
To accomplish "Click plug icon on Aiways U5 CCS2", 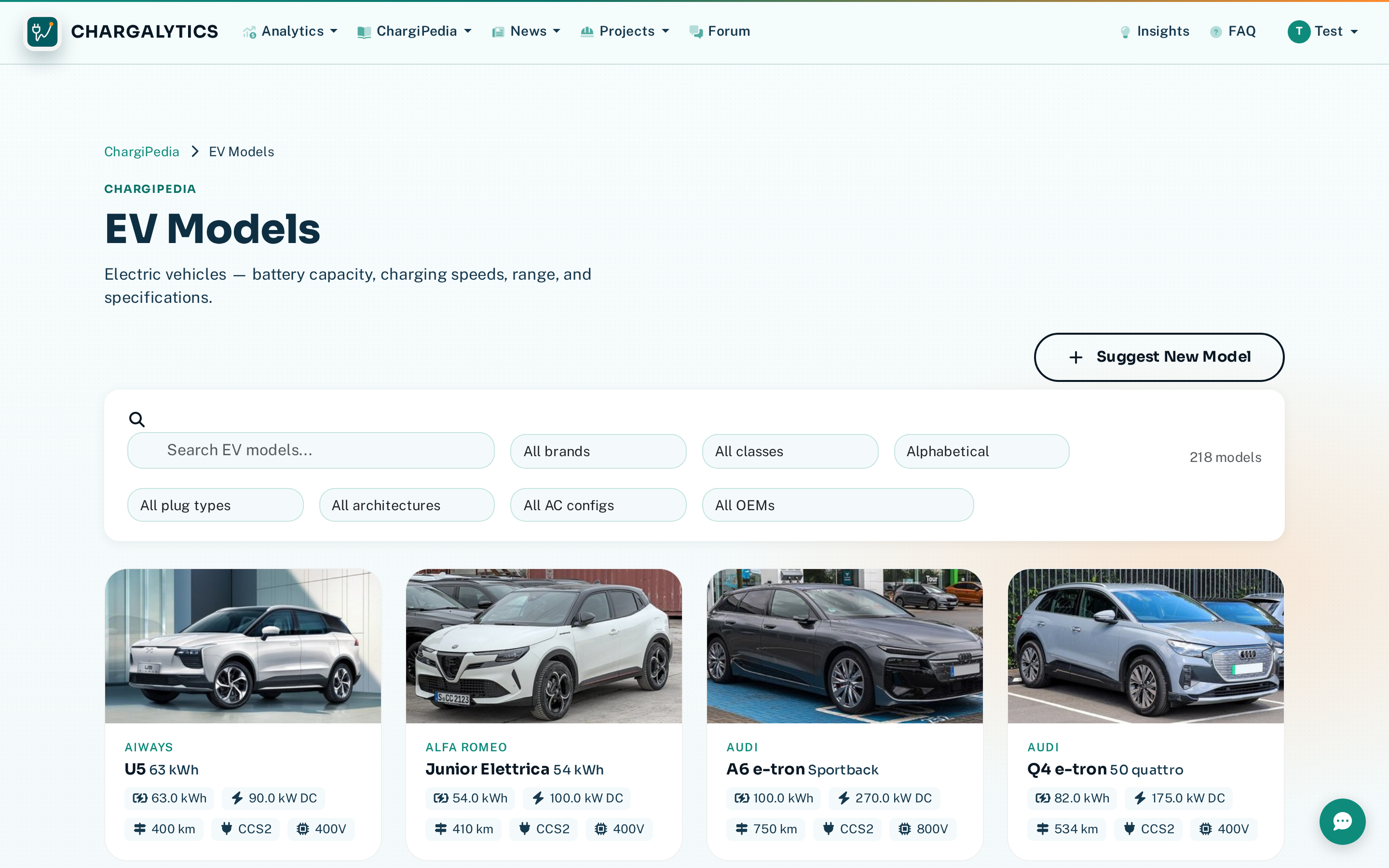I will click(x=227, y=828).
